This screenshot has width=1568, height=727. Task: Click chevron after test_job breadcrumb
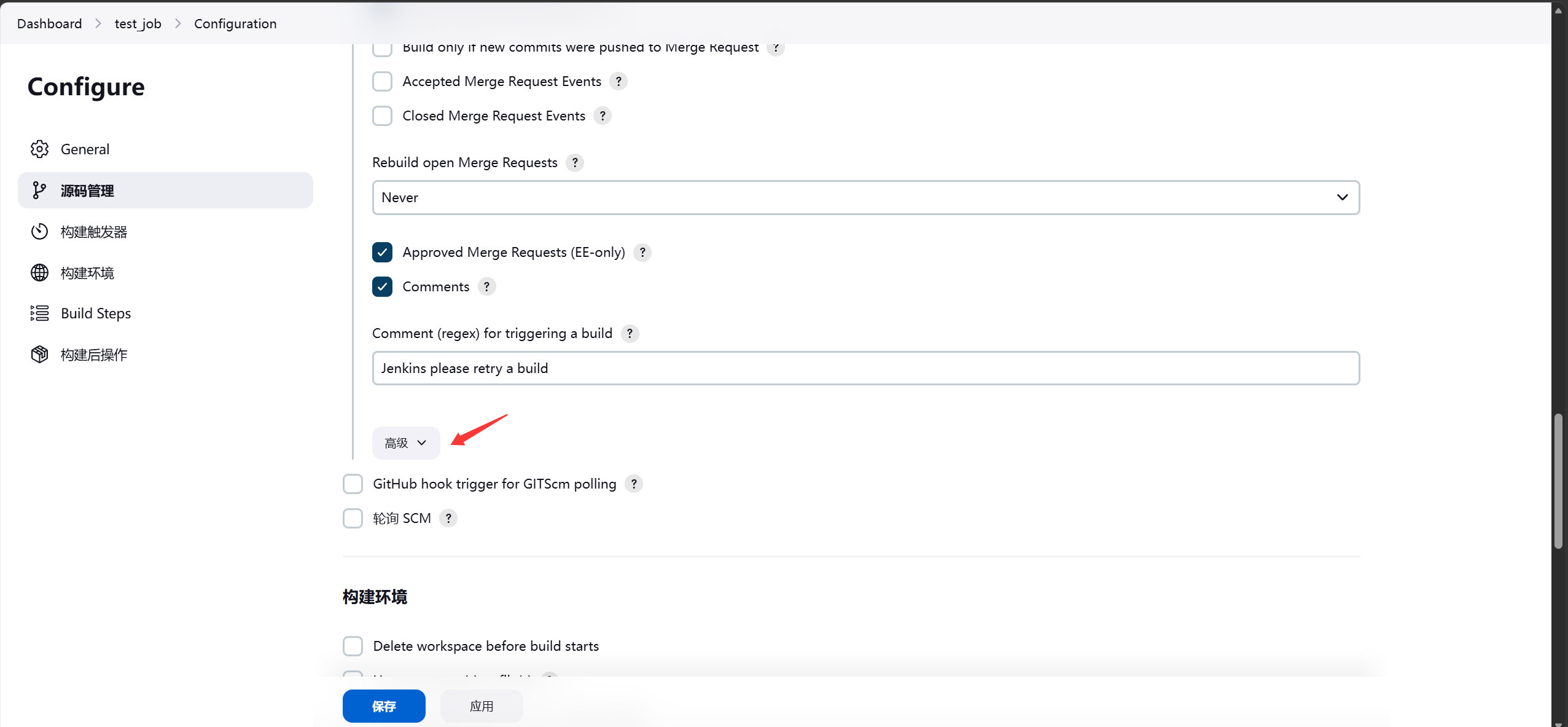click(178, 23)
